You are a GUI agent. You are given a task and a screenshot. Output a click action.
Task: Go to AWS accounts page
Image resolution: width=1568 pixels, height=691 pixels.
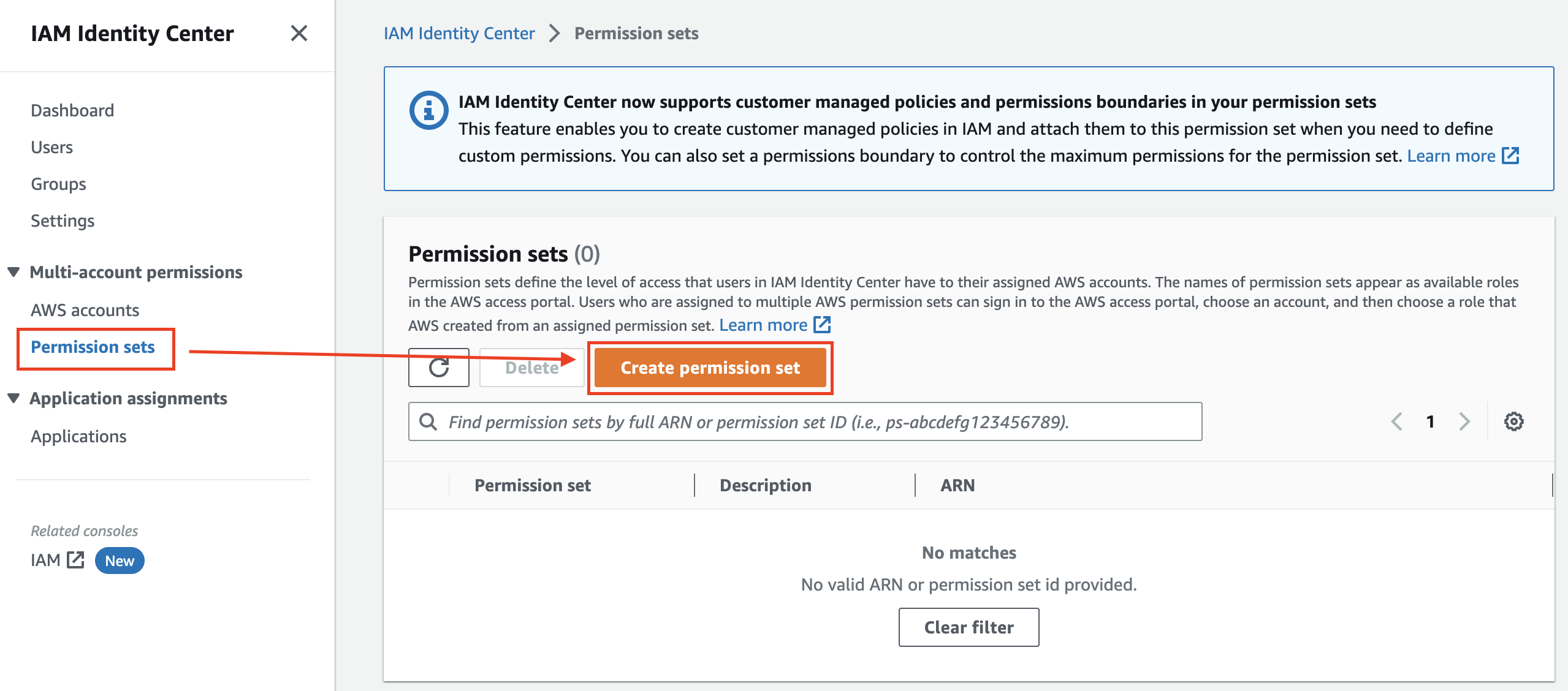pos(85,310)
